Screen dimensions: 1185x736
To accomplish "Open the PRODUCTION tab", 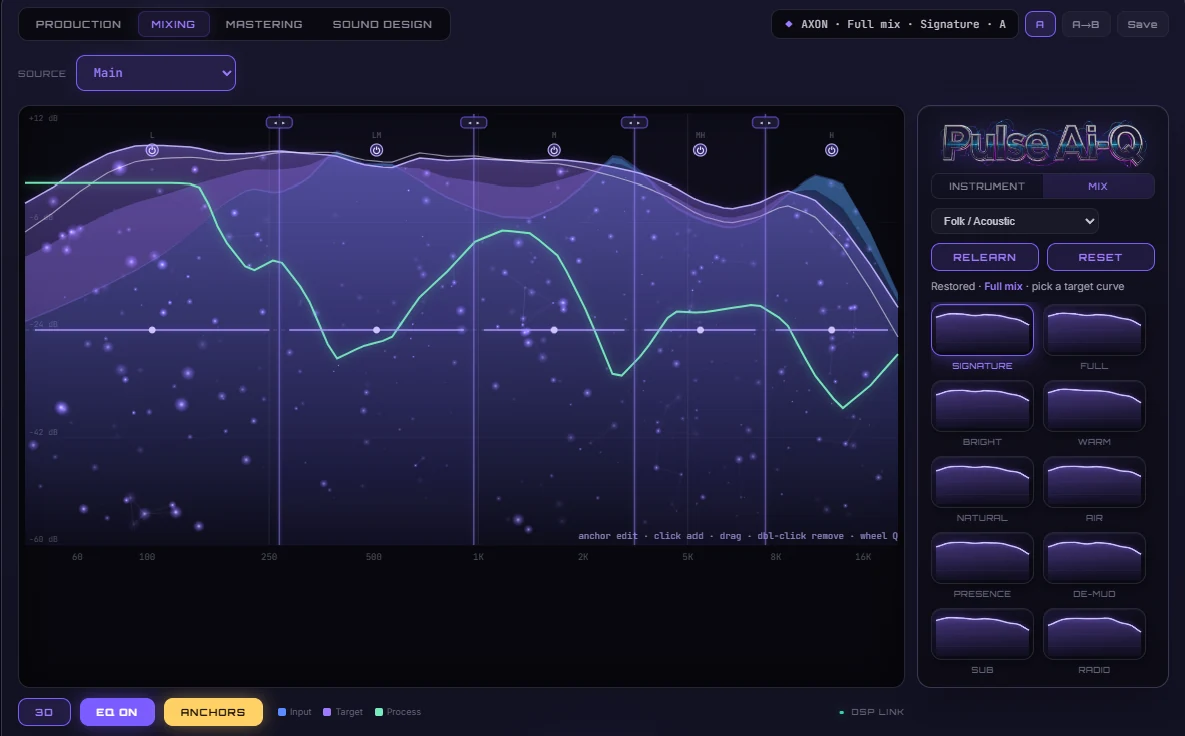I will pyautogui.click(x=78, y=24).
